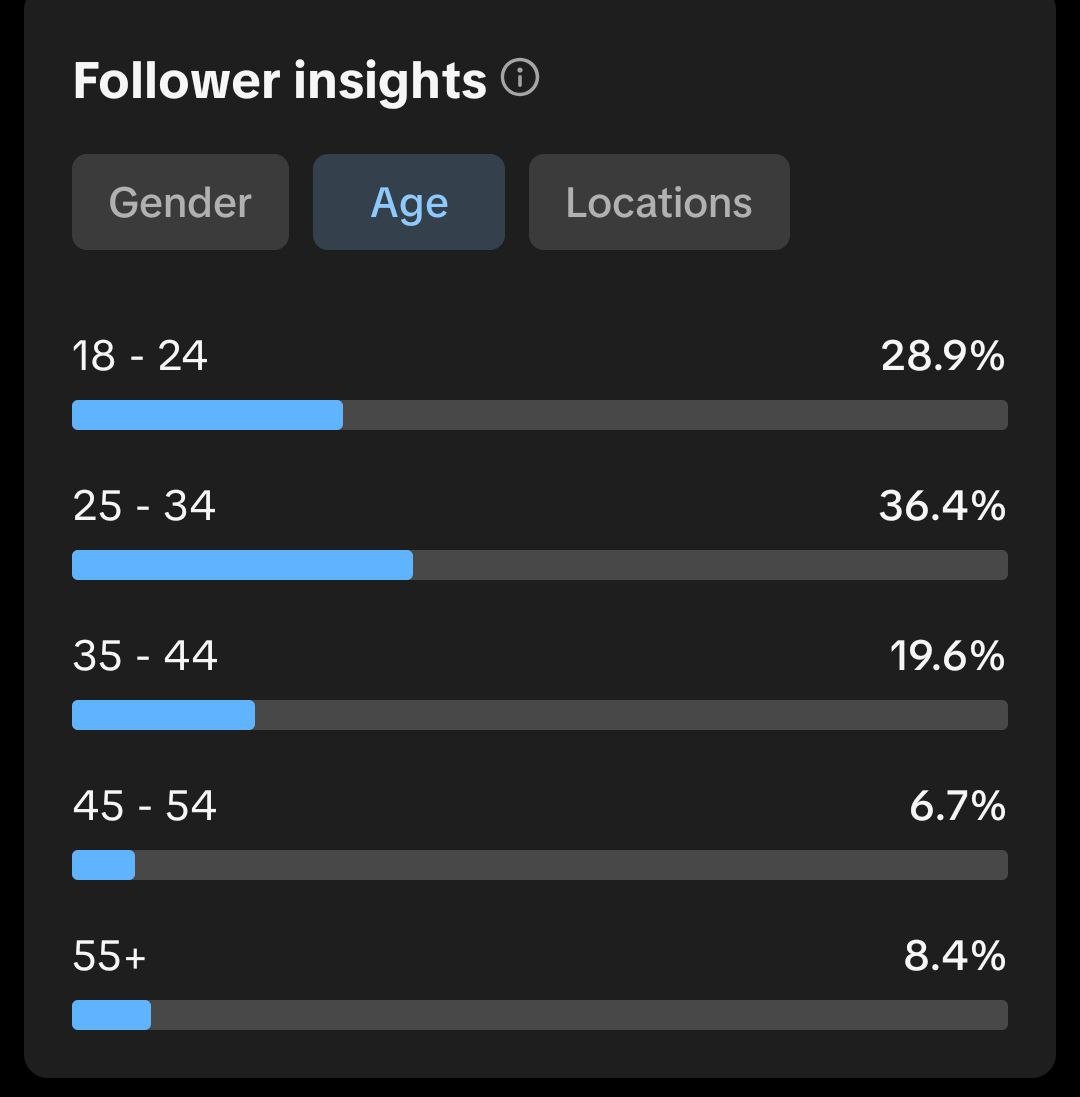Switch to the Gender tab

tap(180, 202)
